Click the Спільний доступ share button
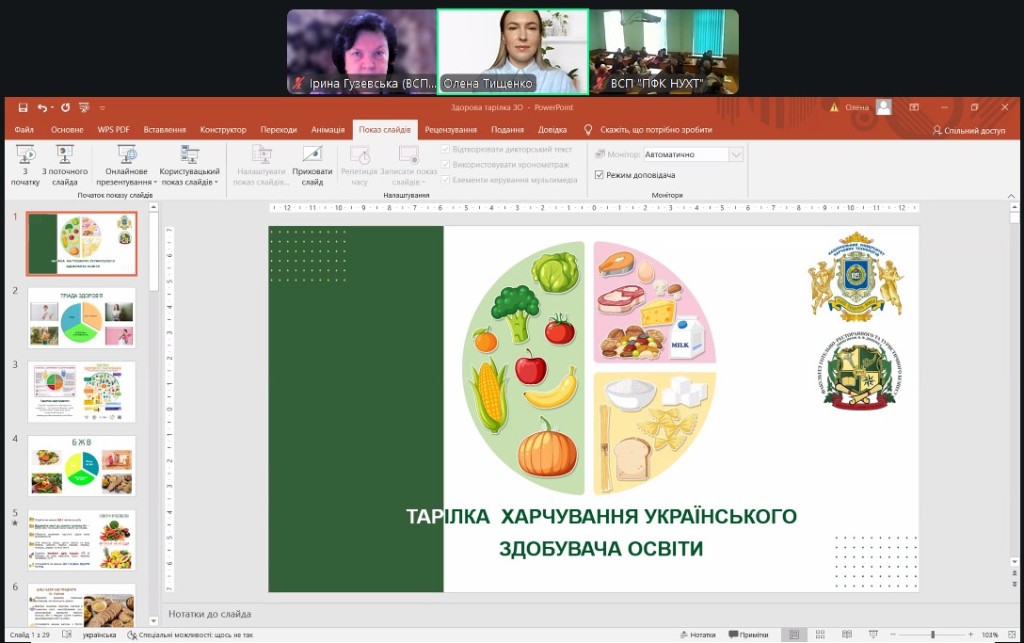Viewport: 1024px width, 643px height. pos(968,130)
